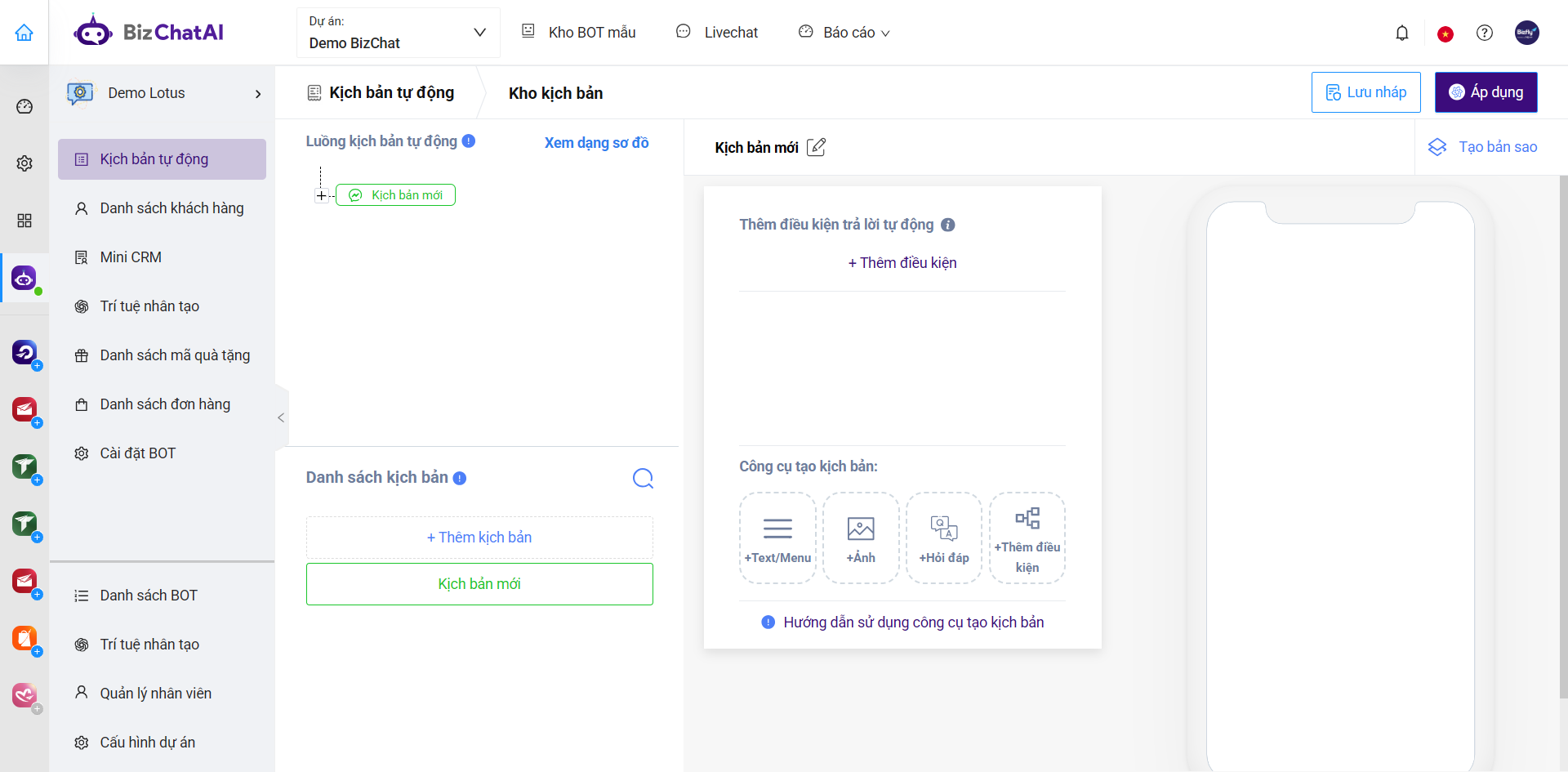This screenshot has height=772, width=1568.
Task: Expand the plus node in the script tree
Action: (x=322, y=195)
